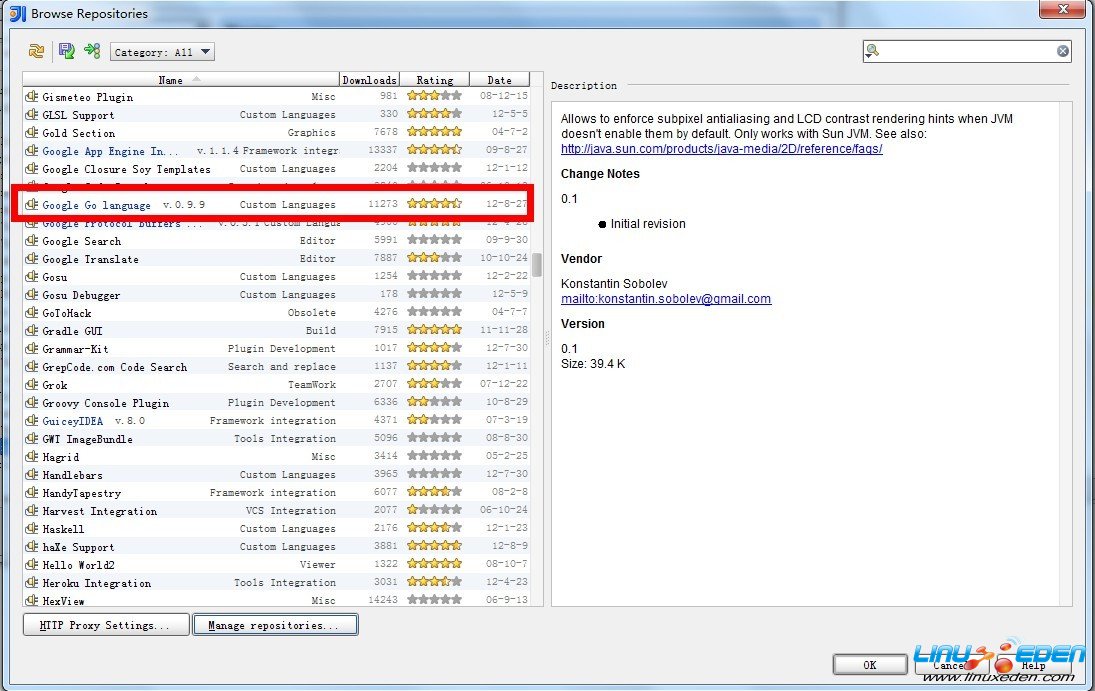Select the Google Go language plugin
Image resolution: width=1095 pixels, height=691 pixels.
coord(277,205)
